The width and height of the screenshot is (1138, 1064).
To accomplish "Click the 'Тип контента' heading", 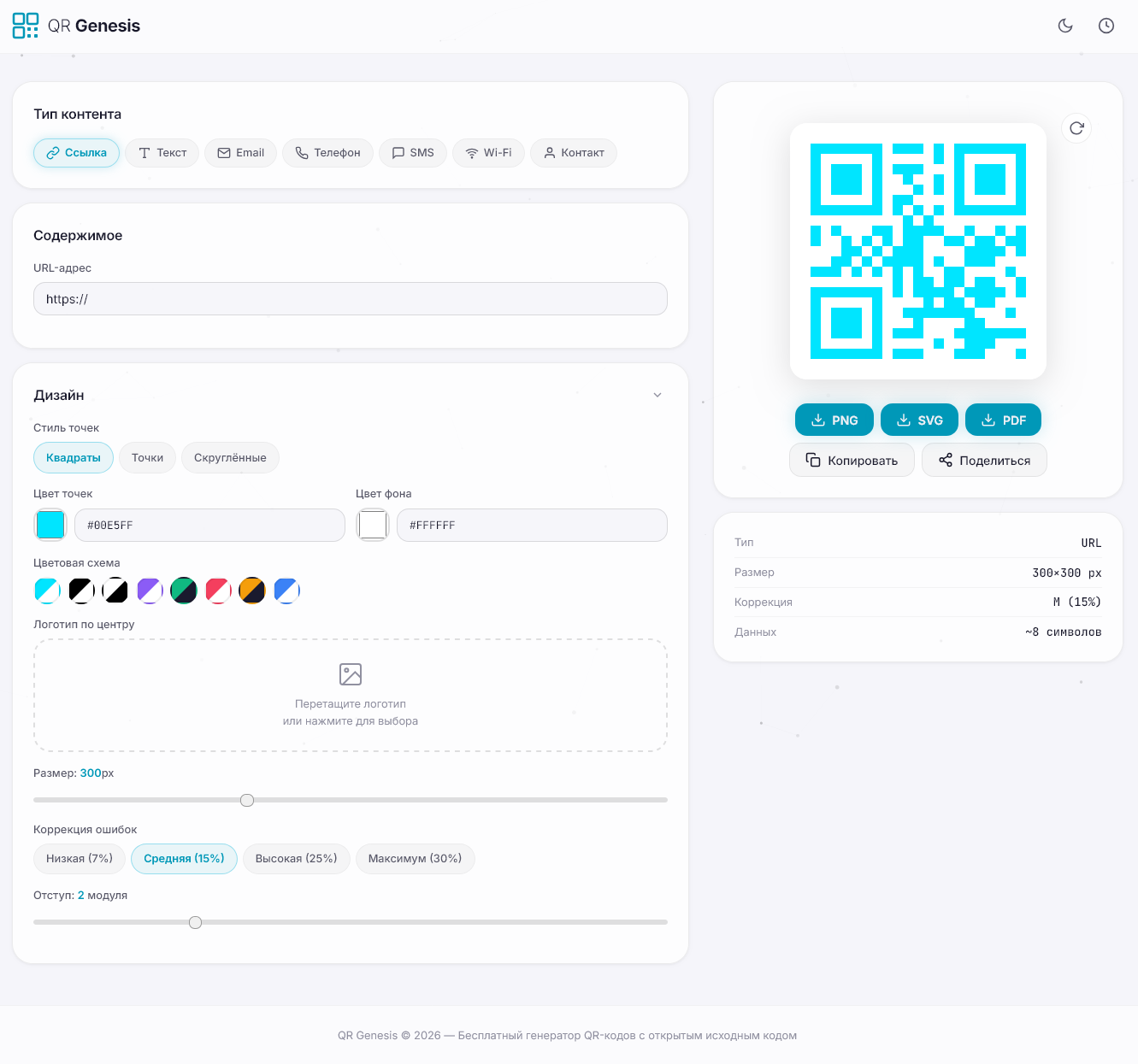I will pyautogui.click(x=78, y=115).
